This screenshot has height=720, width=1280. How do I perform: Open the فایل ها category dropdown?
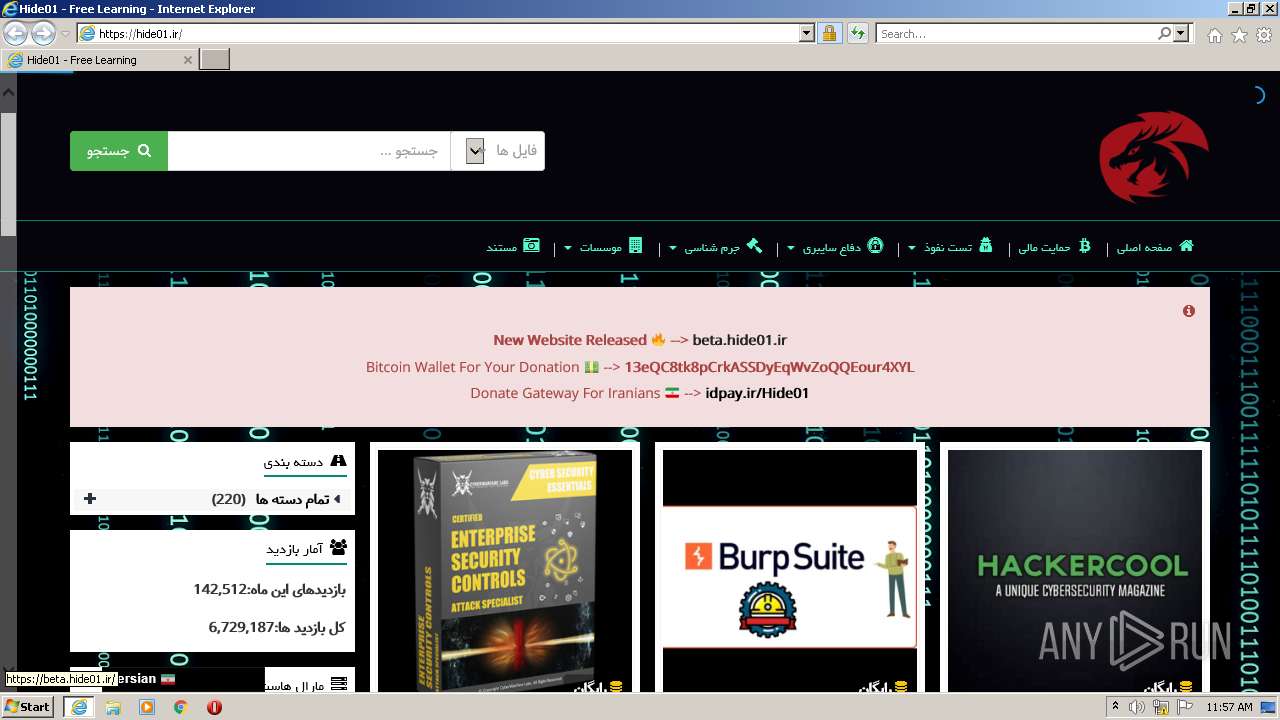point(498,151)
